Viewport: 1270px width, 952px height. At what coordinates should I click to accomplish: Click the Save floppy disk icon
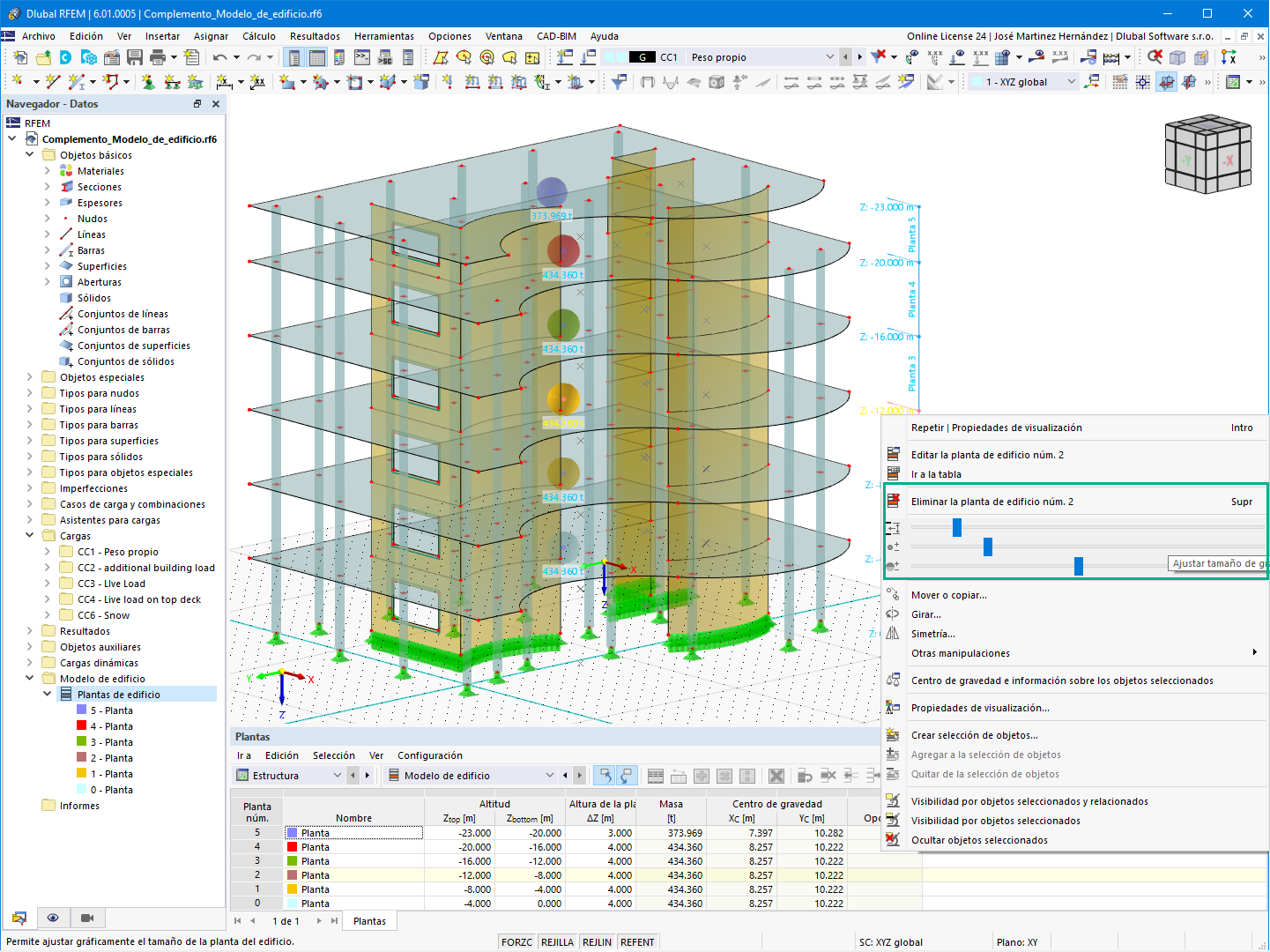tap(135, 57)
